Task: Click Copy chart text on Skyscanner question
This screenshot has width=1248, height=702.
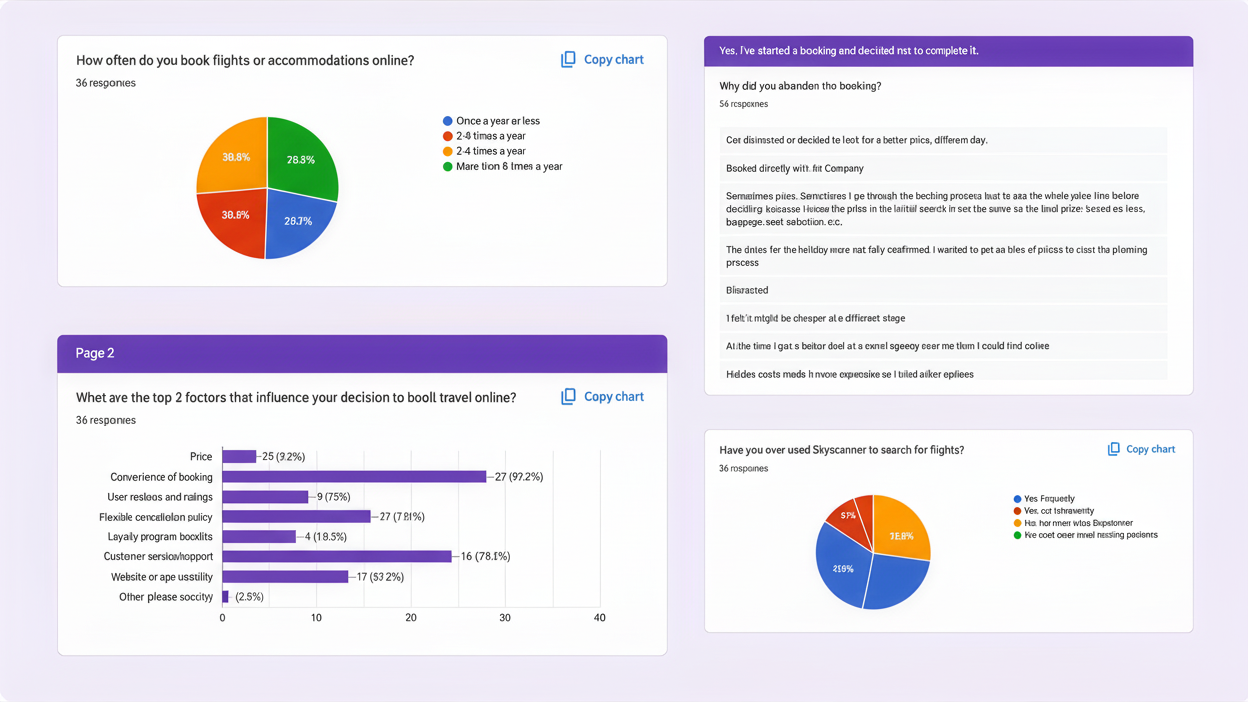Action: point(1150,449)
